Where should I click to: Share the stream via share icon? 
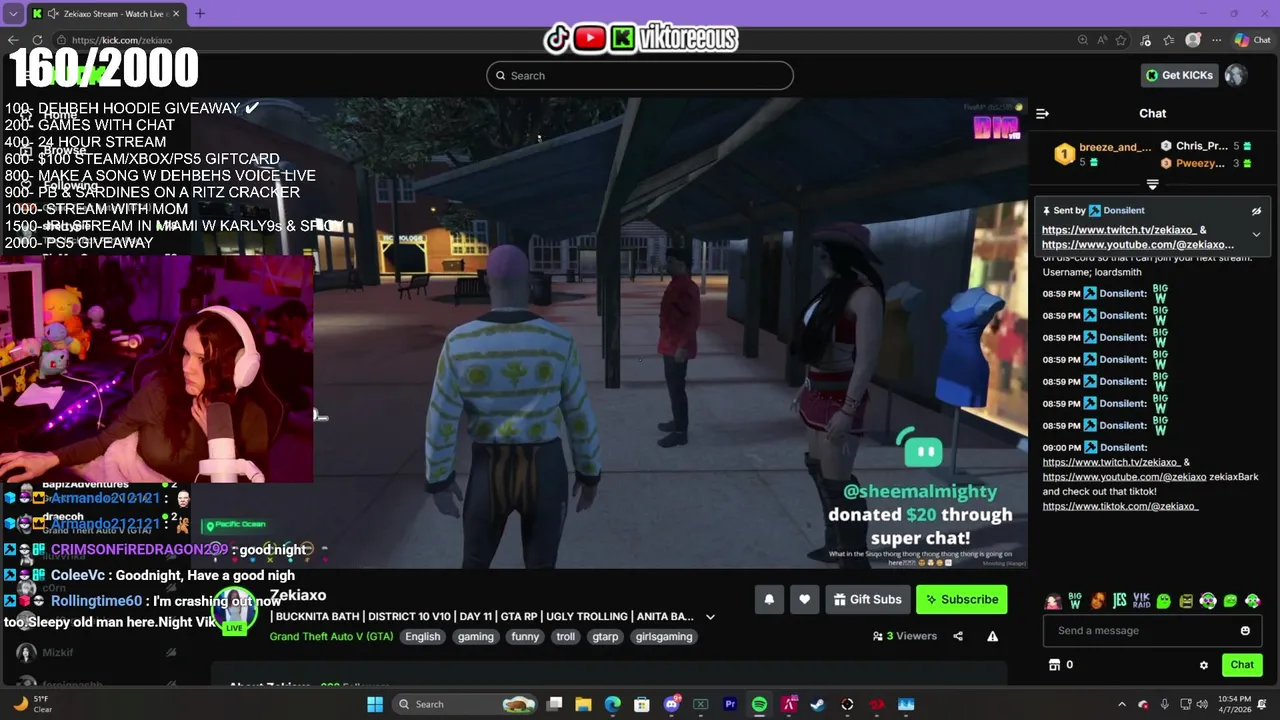click(x=958, y=636)
